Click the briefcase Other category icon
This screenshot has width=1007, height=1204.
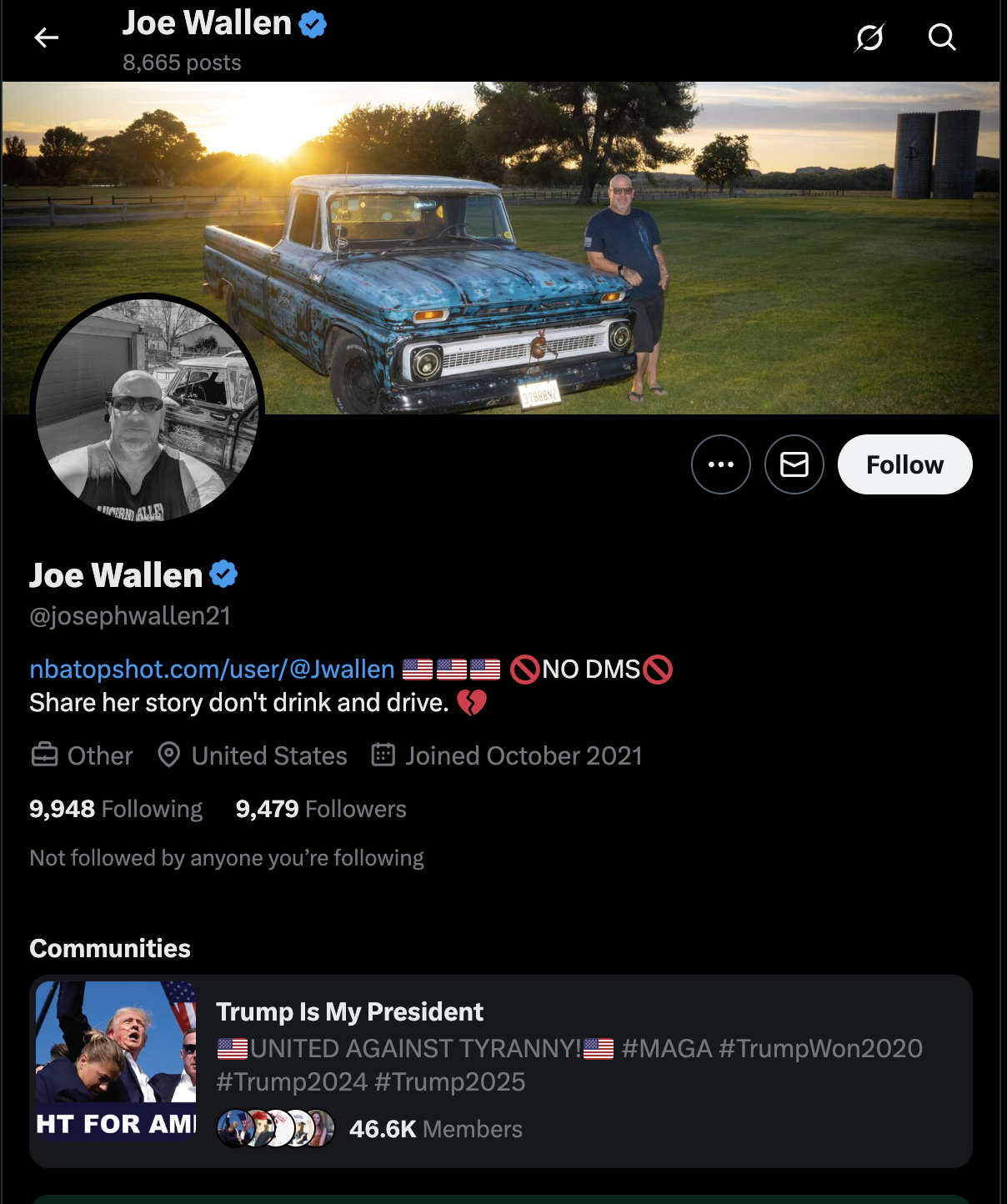(44, 755)
